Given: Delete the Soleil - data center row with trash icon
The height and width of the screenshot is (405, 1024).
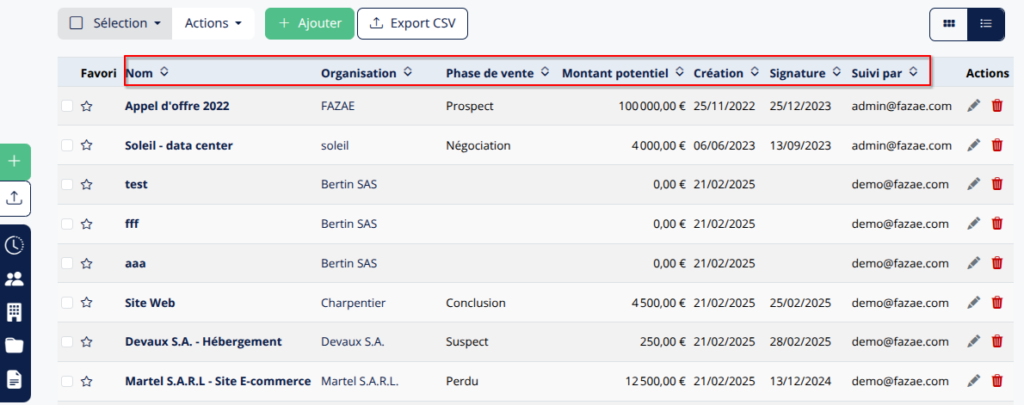Looking at the screenshot, I should coord(997,145).
